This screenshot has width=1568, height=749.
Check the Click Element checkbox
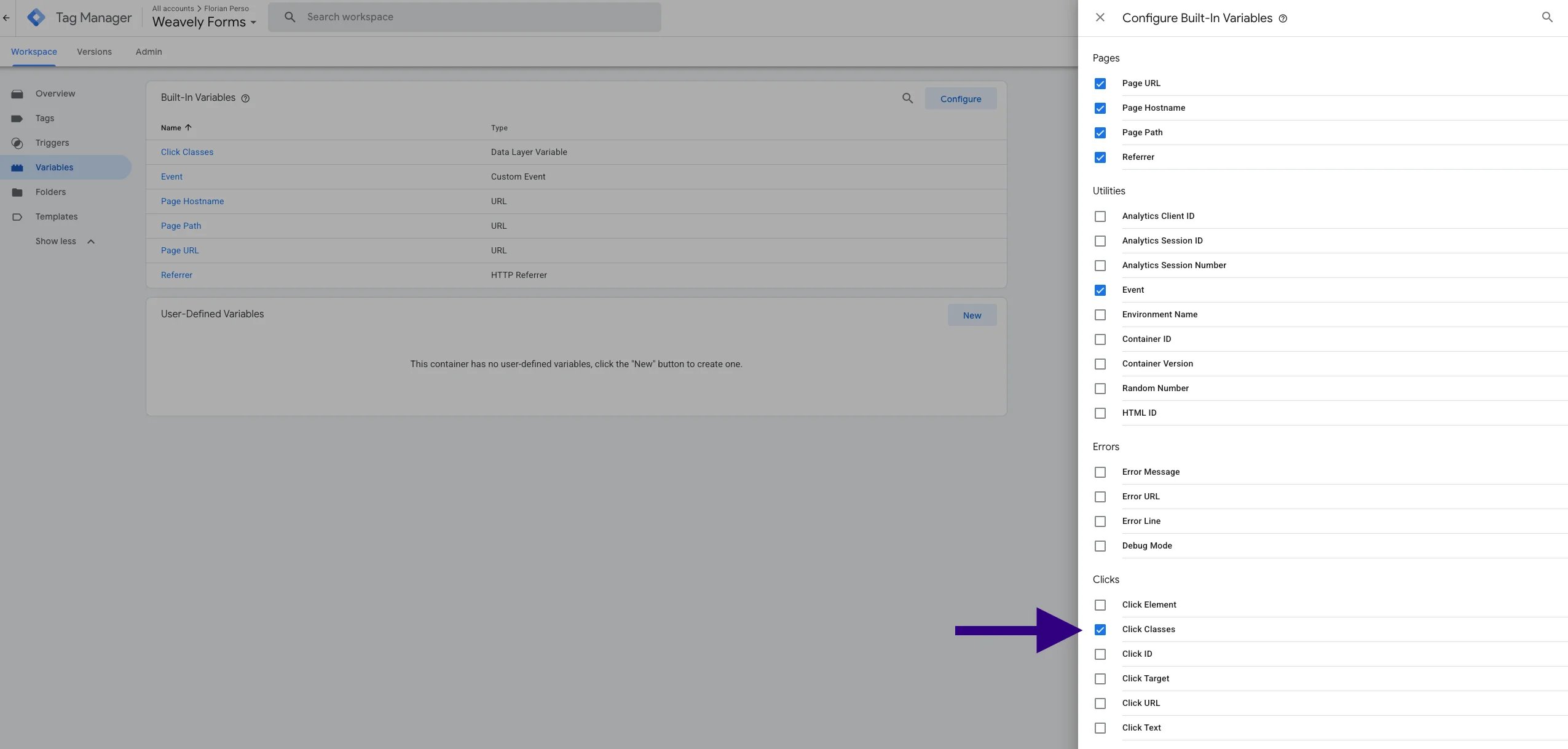pyautogui.click(x=1100, y=605)
